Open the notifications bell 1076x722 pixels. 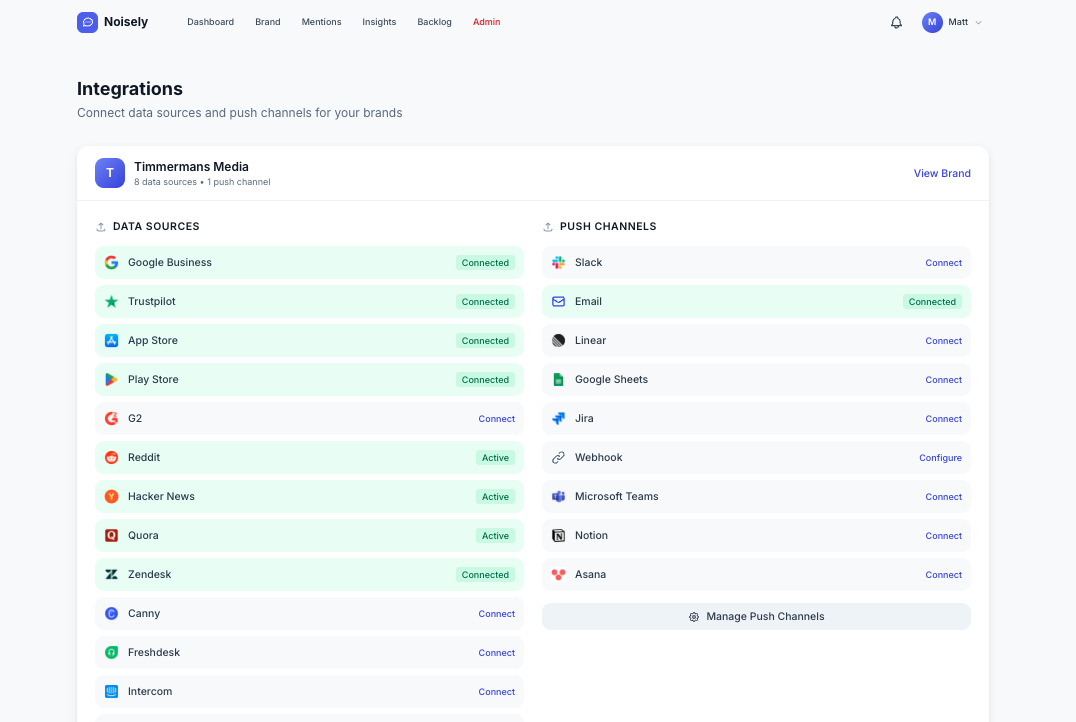896,23
